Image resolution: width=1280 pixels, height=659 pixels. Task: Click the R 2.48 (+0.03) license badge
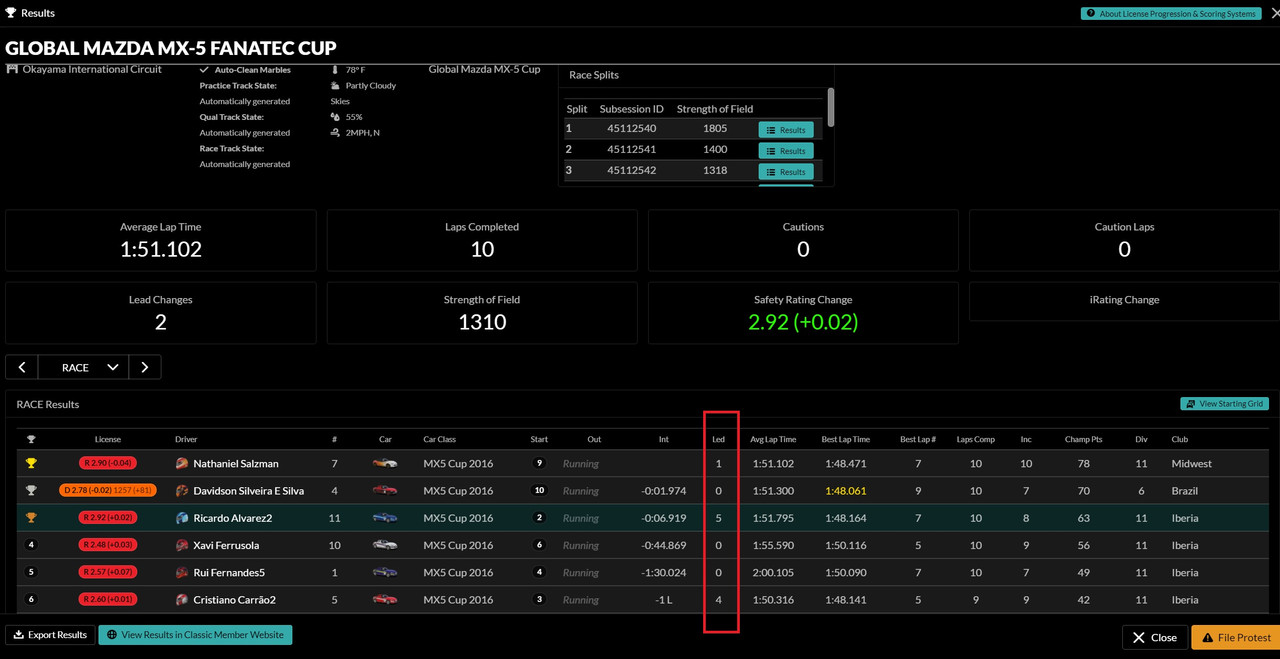108,546
